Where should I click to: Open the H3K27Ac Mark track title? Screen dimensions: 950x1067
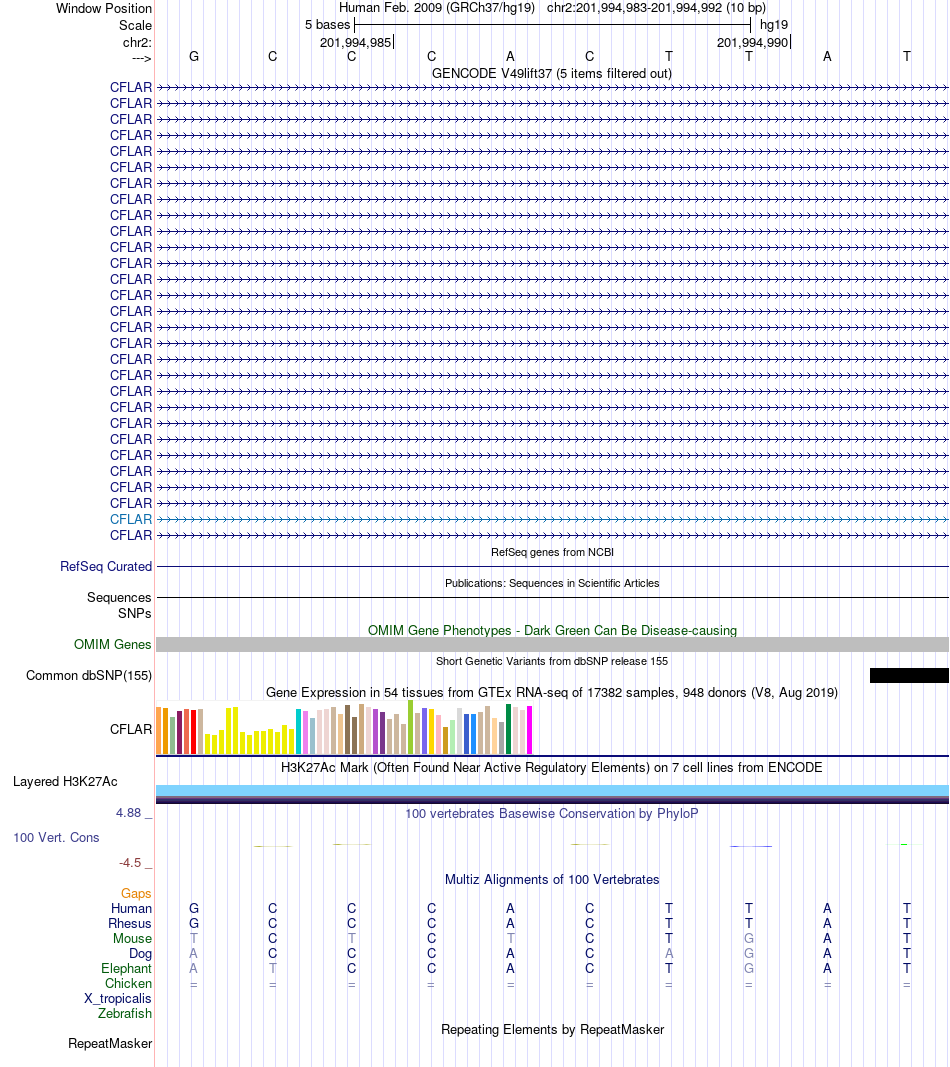click(552, 768)
